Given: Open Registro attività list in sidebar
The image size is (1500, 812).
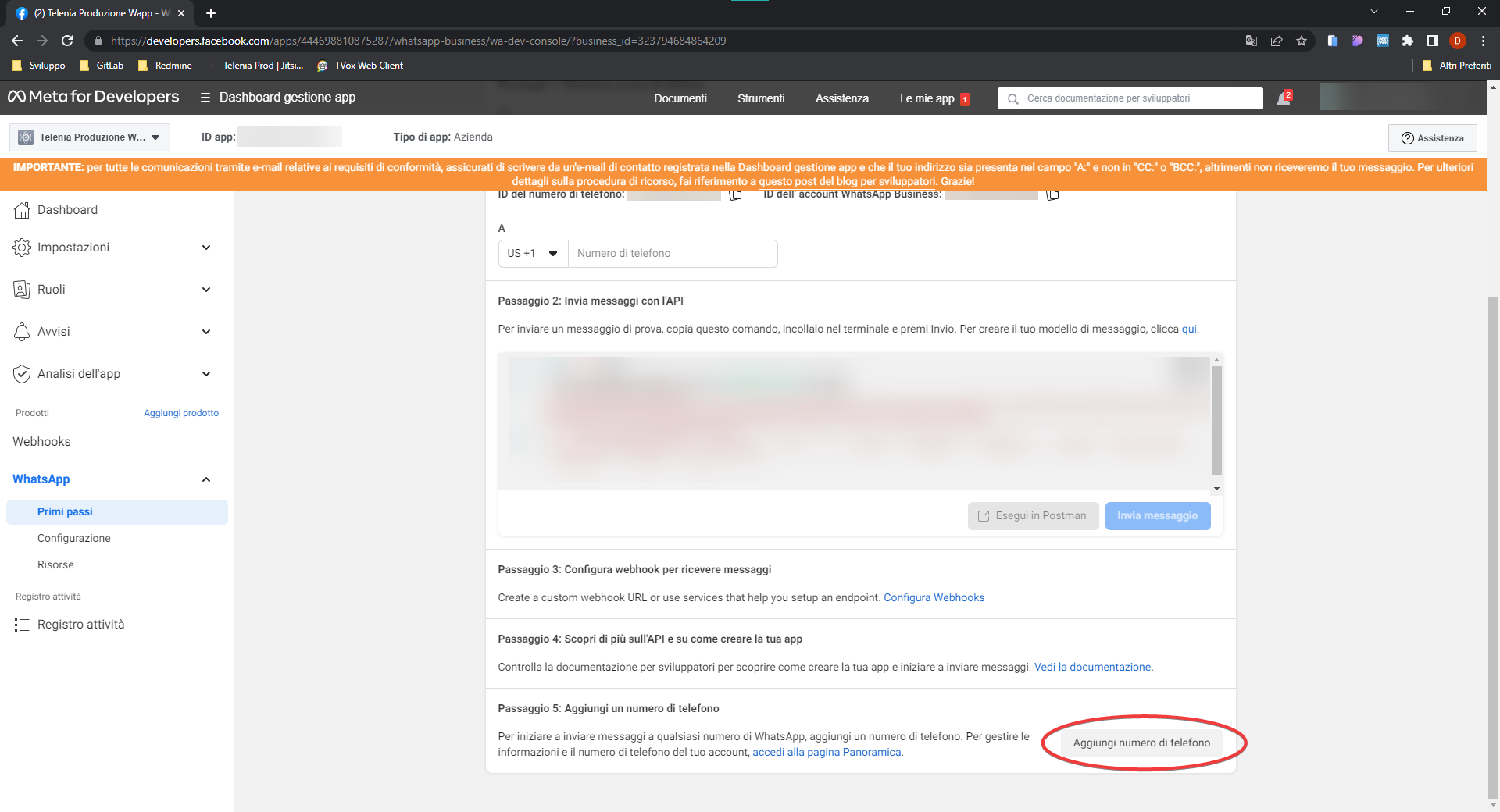Looking at the screenshot, I should [x=69, y=625].
